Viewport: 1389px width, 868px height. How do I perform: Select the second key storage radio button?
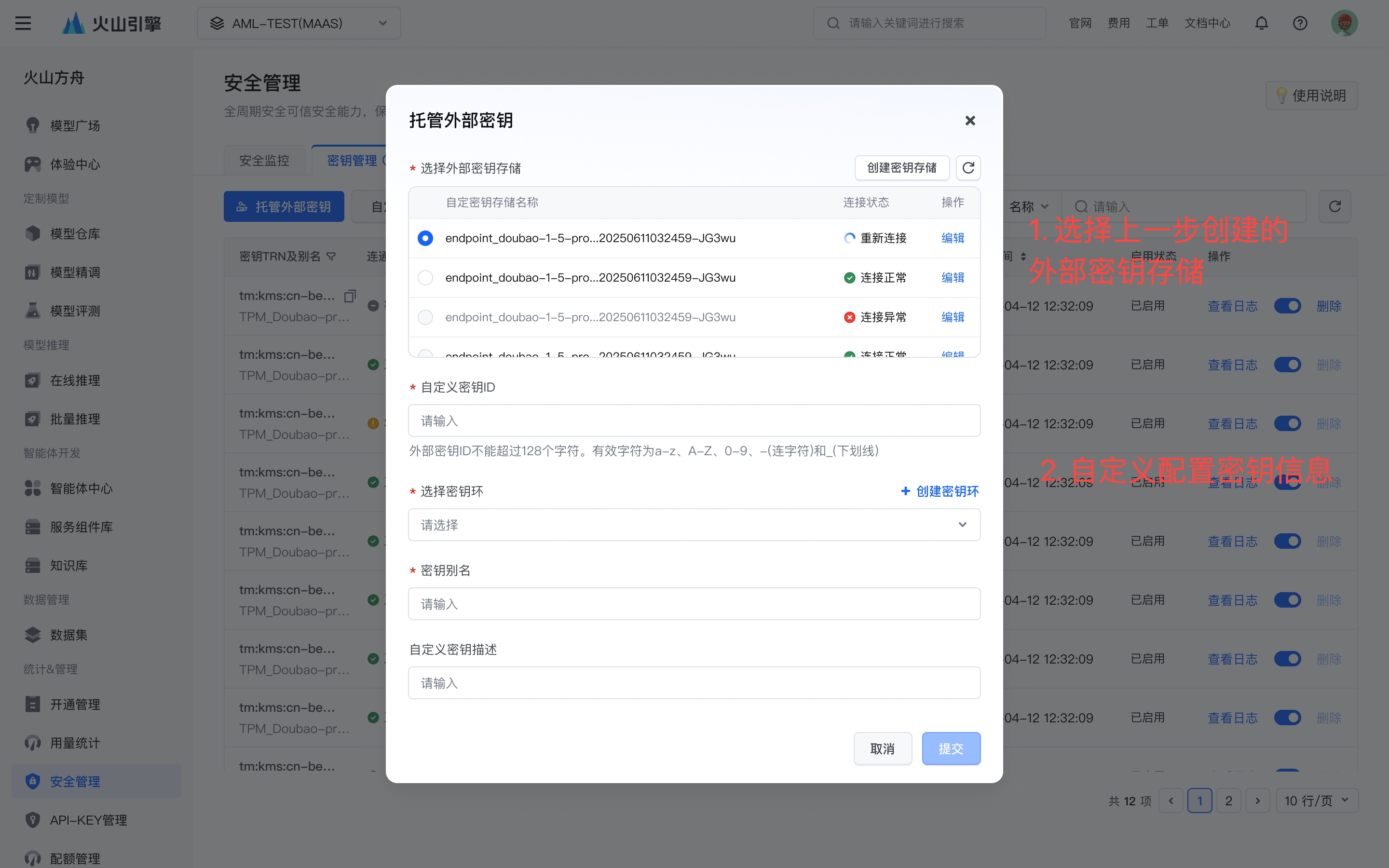[x=425, y=278]
